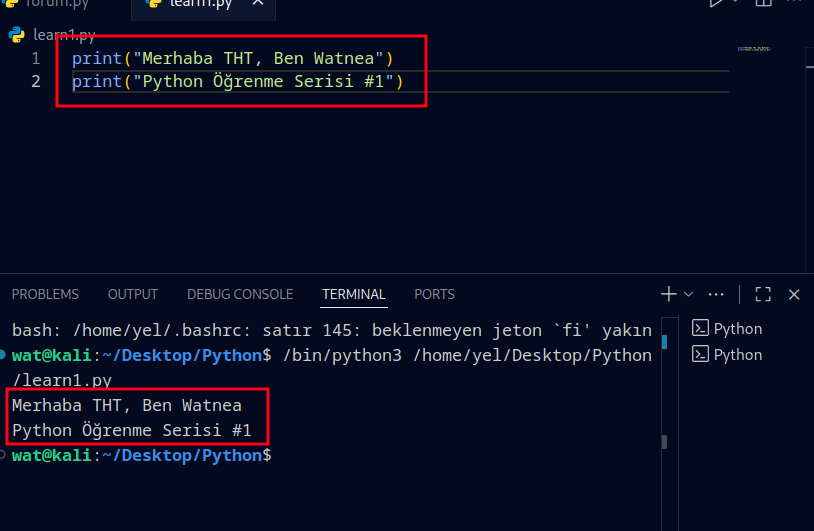Viewport: 814px width, 531px height.
Task: Click Python file icon in breadcrumb
Action: (x=17, y=35)
